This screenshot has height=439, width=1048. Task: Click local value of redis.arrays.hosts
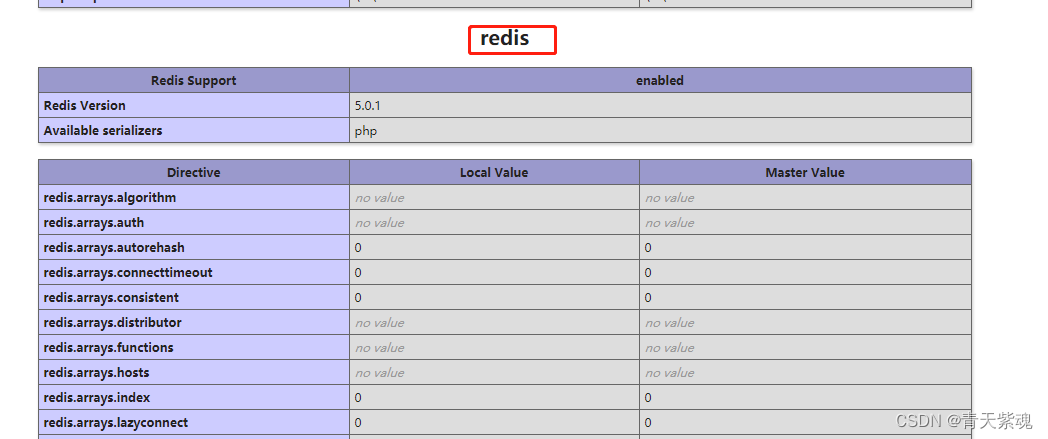379,372
